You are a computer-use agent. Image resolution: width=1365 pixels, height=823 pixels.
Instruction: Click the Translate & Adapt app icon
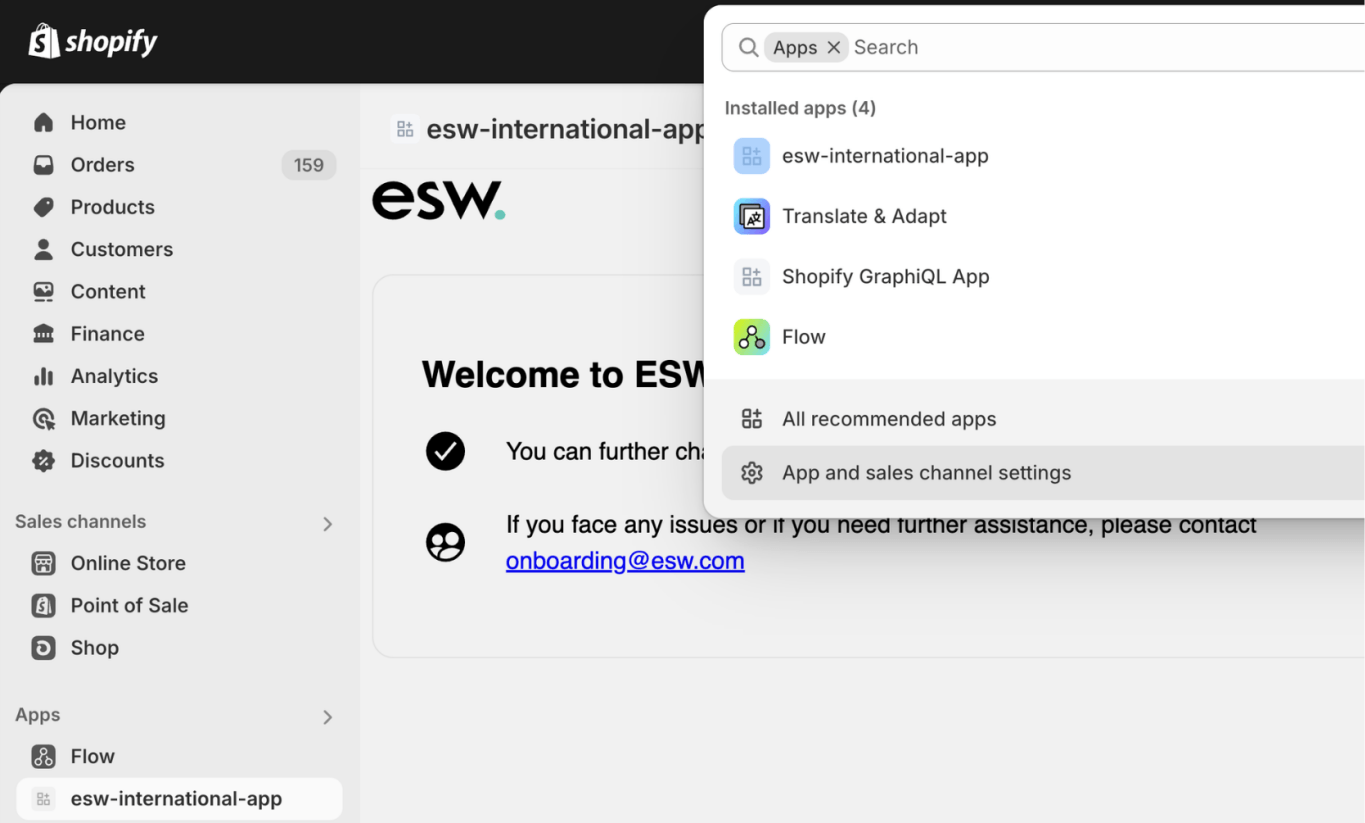pos(752,216)
